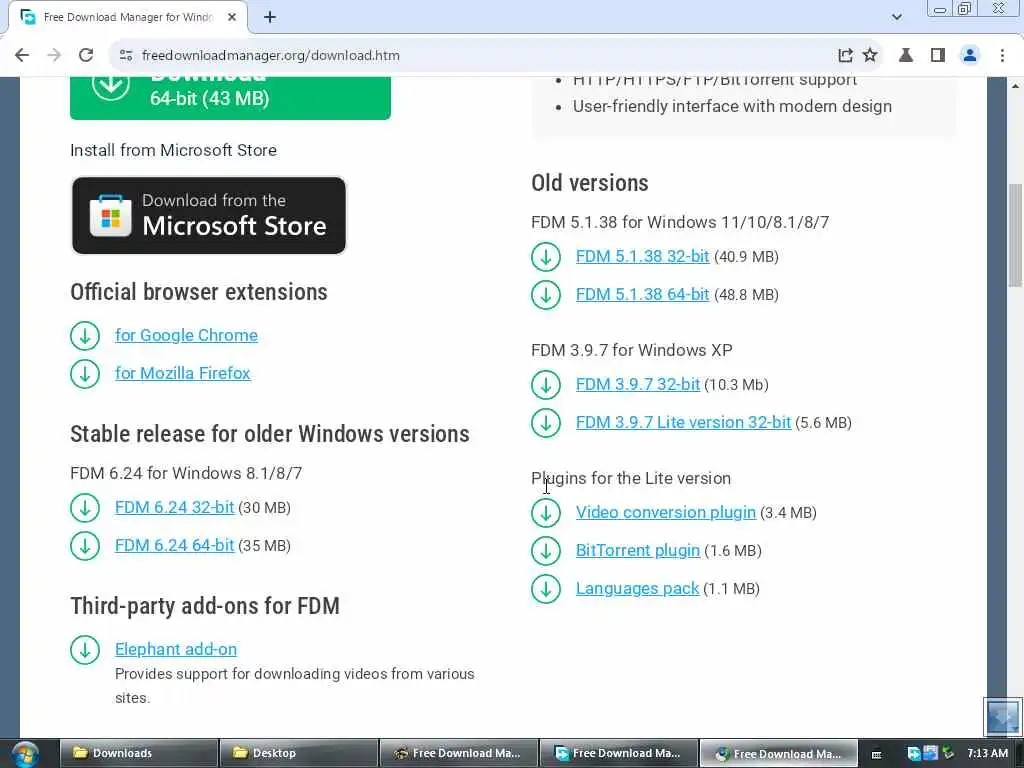Expand the tab search chevron

pos(897,17)
